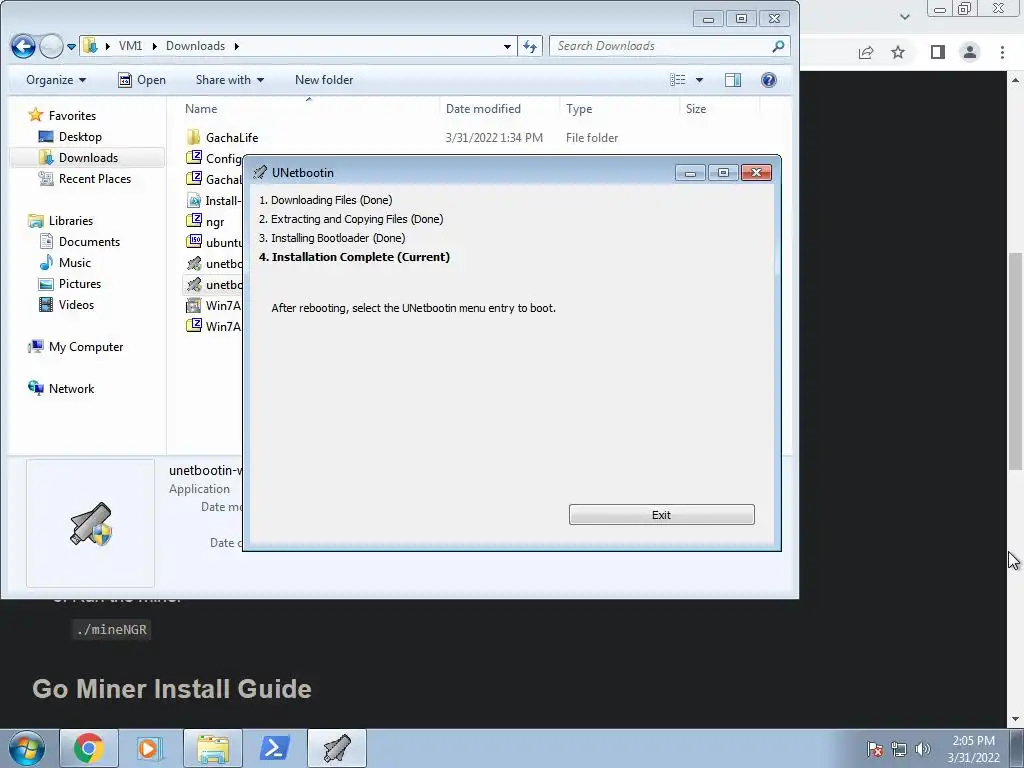Viewport: 1024px width, 768px height.
Task: Open the recent pages dropdown arrow
Action: pyautogui.click(x=71, y=46)
